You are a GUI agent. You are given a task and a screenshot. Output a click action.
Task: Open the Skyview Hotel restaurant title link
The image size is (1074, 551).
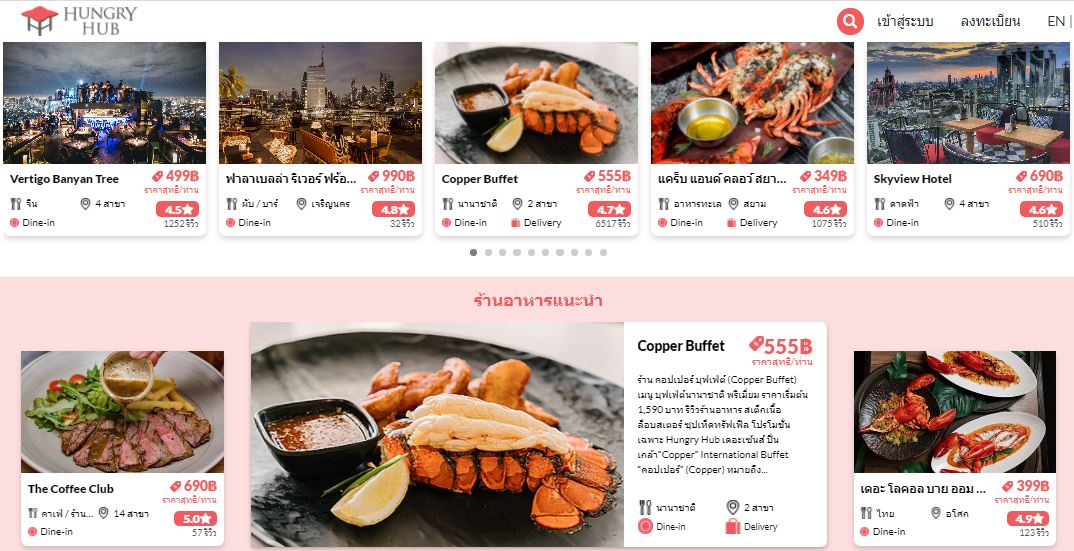click(912, 179)
